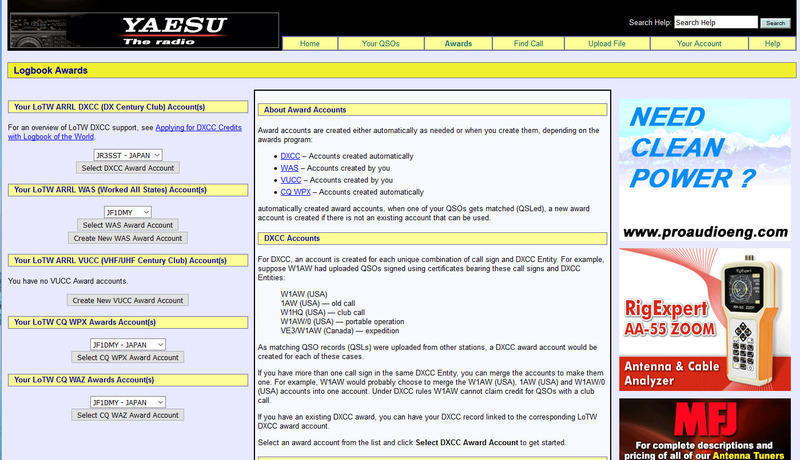Open the CQ WAZ account dropdown
Screen dimensions: 800x460
tap(128, 402)
